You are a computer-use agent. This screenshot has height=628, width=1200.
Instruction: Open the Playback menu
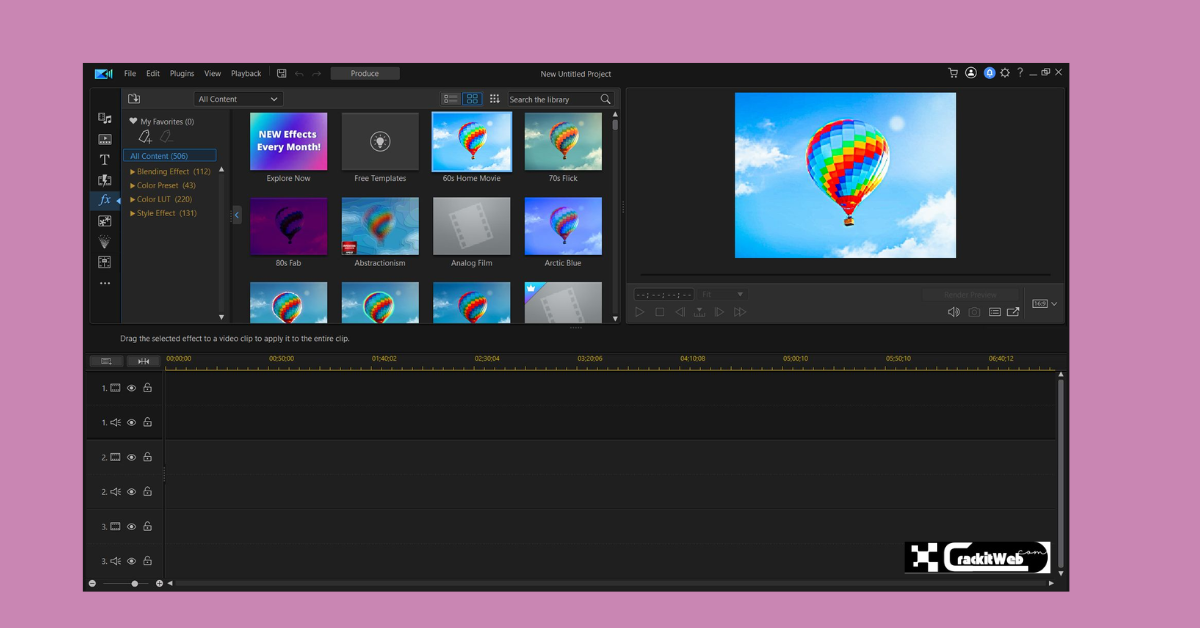tap(245, 72)
